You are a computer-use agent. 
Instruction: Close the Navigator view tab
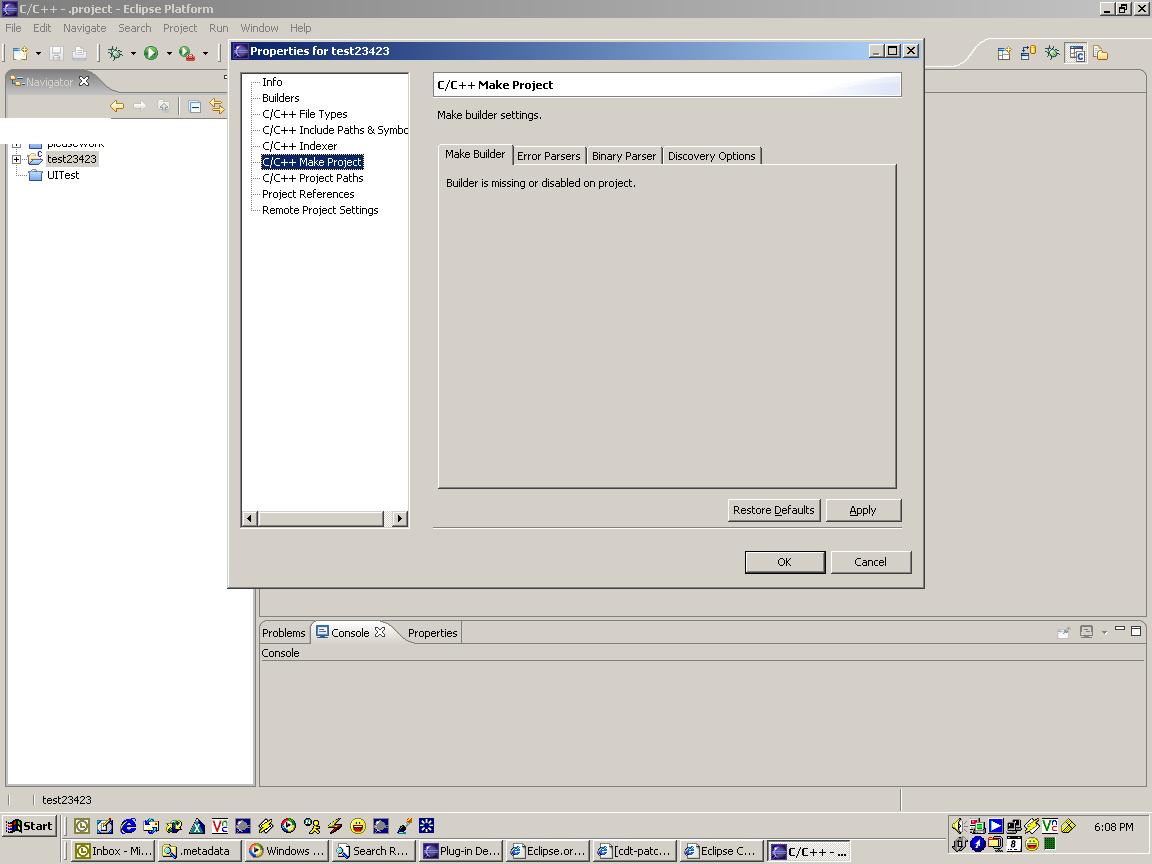pos(84,81)
